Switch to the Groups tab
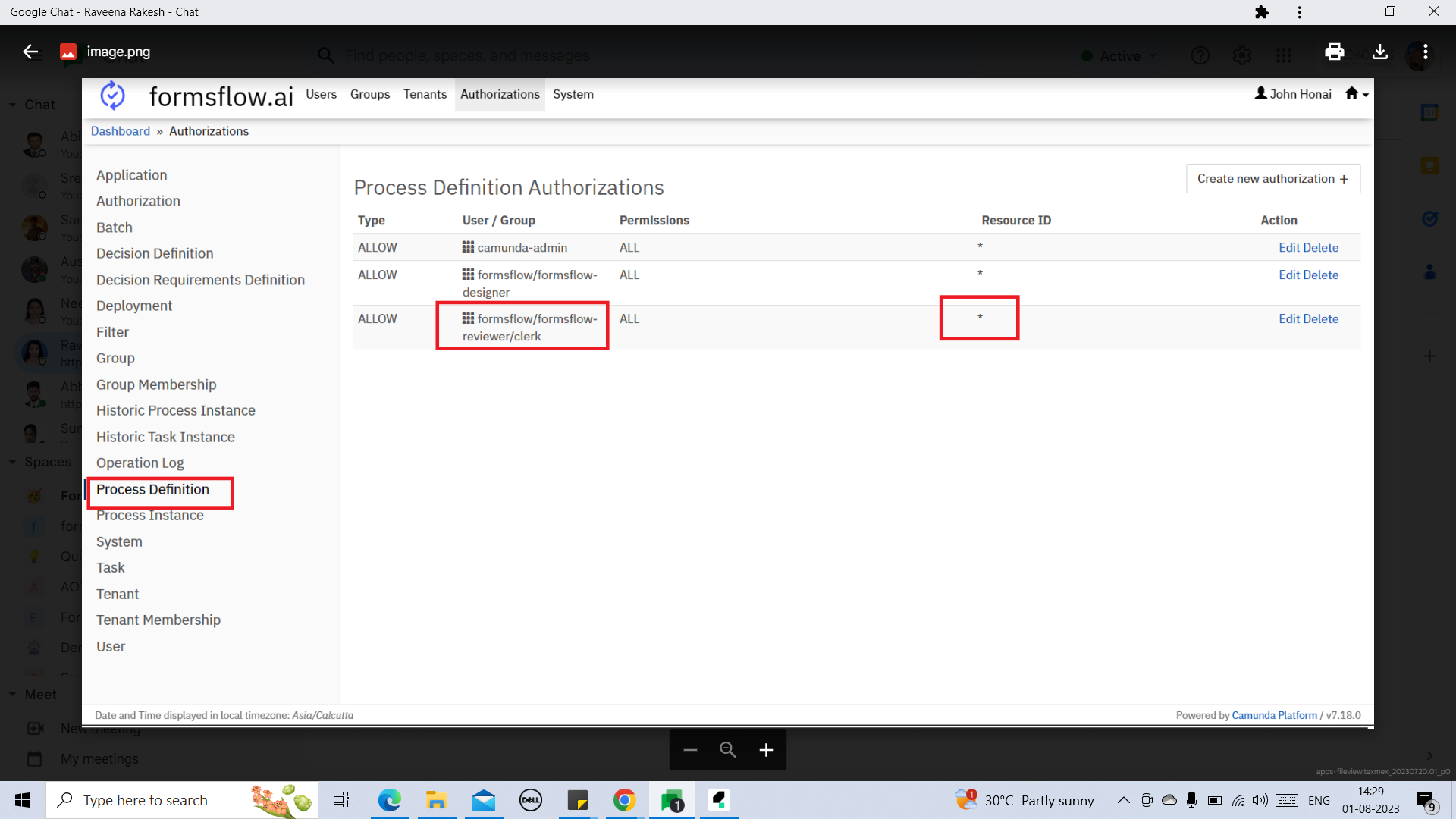 pyautogui.click(x=369, y=94)
